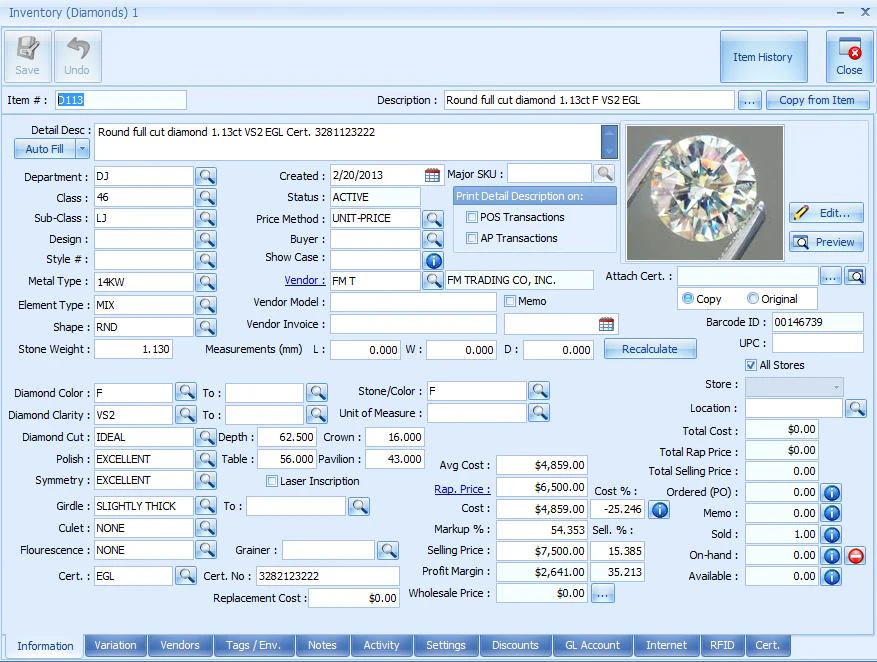
Task: Click the Item # input field
Action: click(x=120, y=100)
